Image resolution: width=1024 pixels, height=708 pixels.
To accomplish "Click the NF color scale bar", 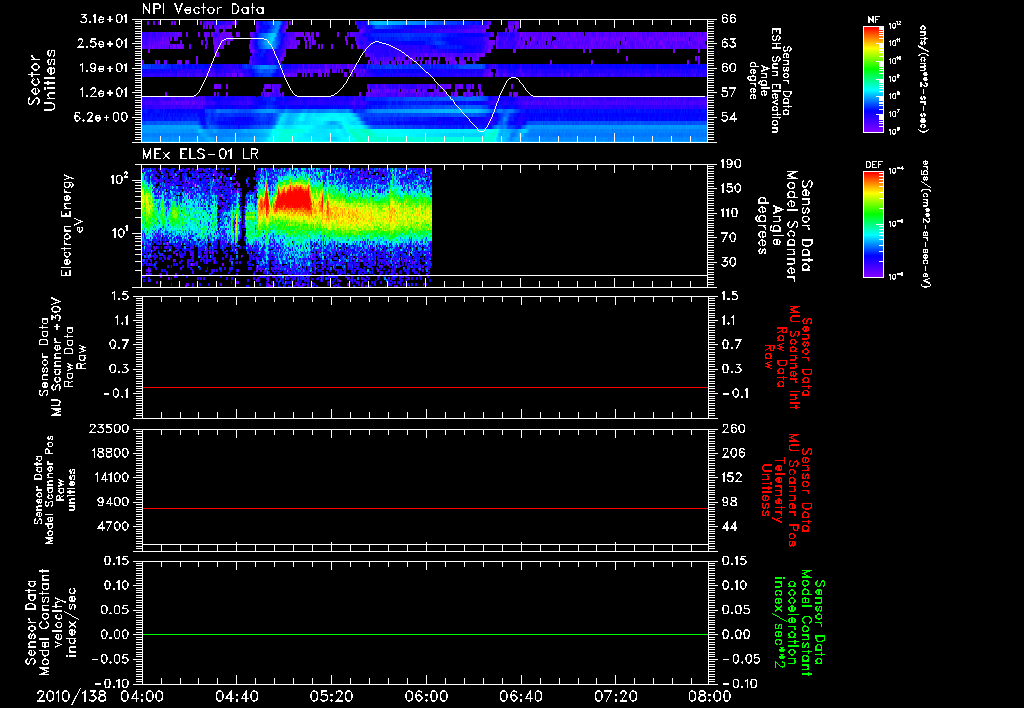I will (x=874, y=78).
